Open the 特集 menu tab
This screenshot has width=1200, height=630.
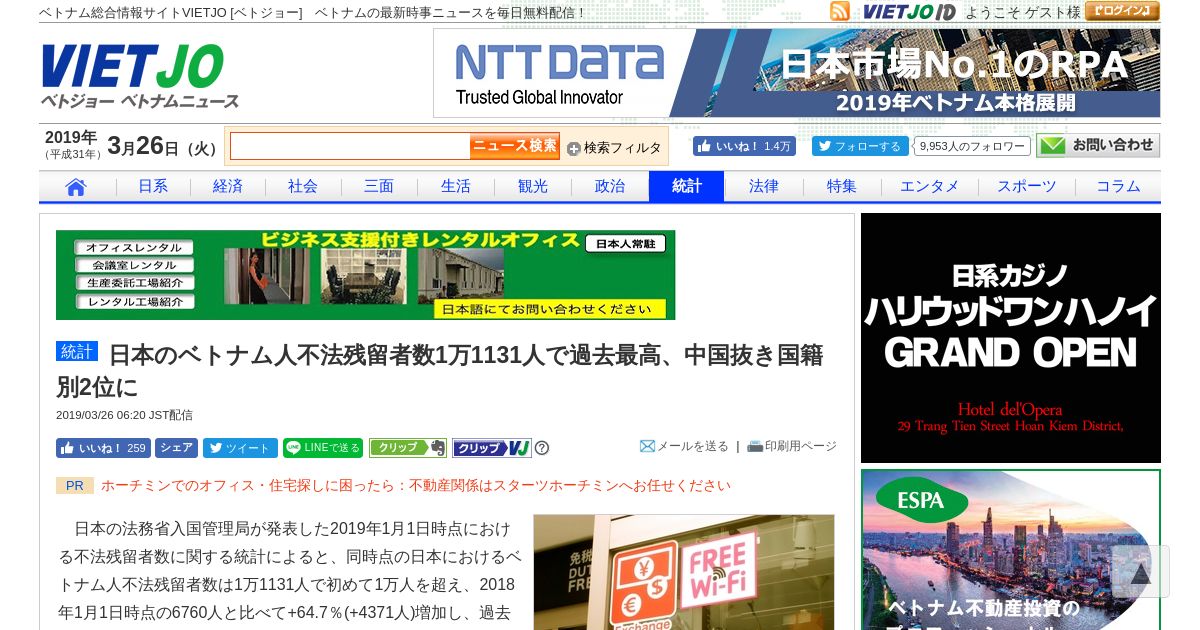[x=842, y=186]
